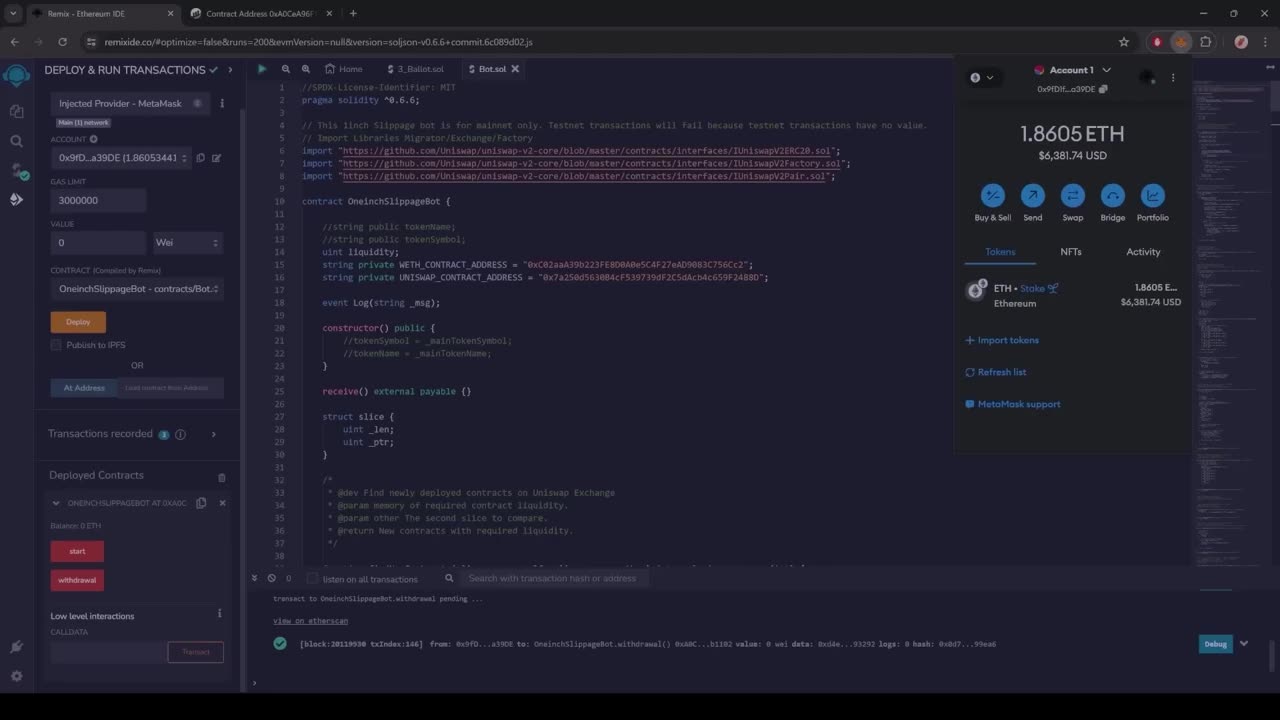Click the Stake link beside ETH
This screenshot has height=720, width=1280.
[x=1039, y=288]
